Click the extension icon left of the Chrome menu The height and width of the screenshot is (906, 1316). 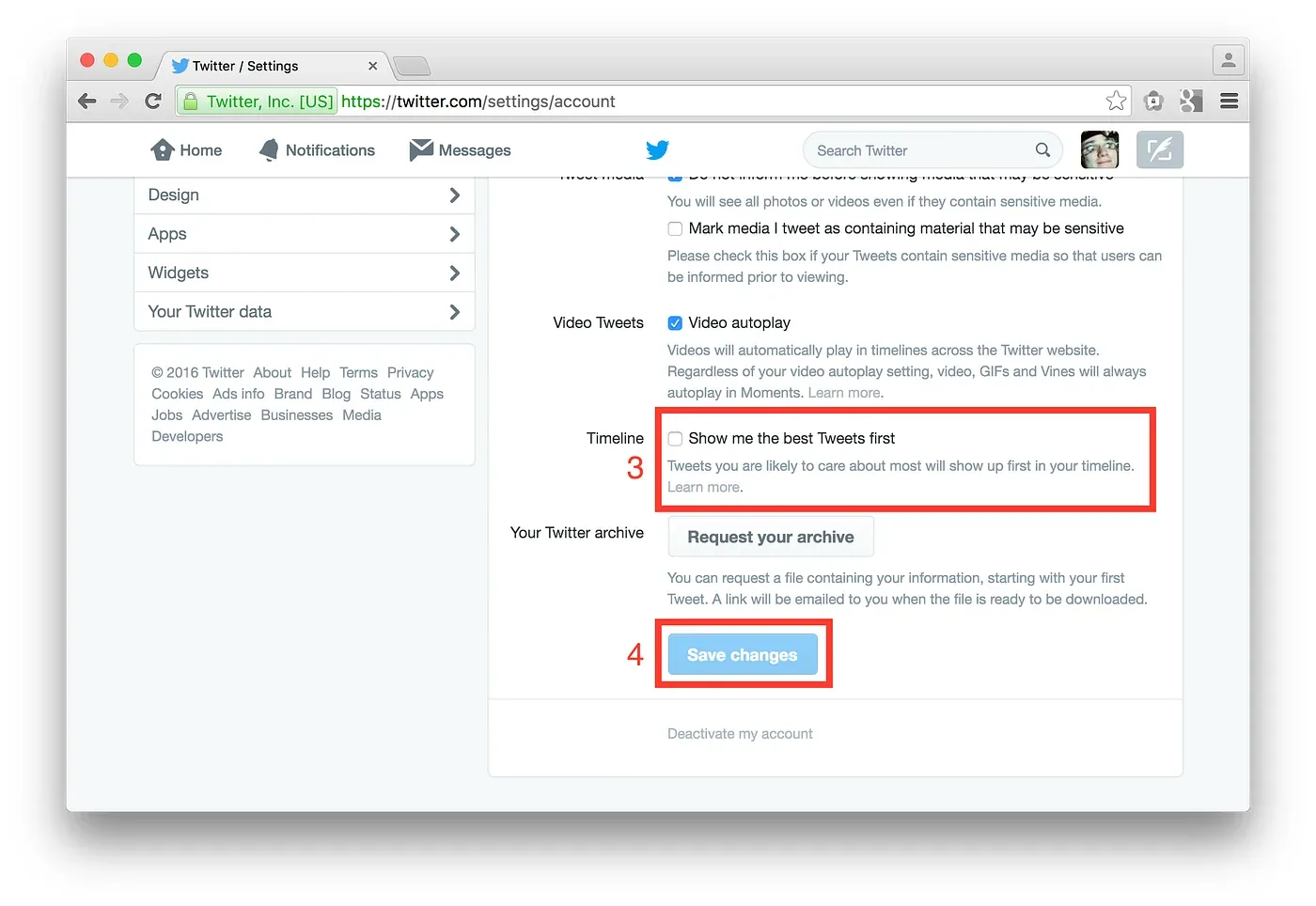1191,101
